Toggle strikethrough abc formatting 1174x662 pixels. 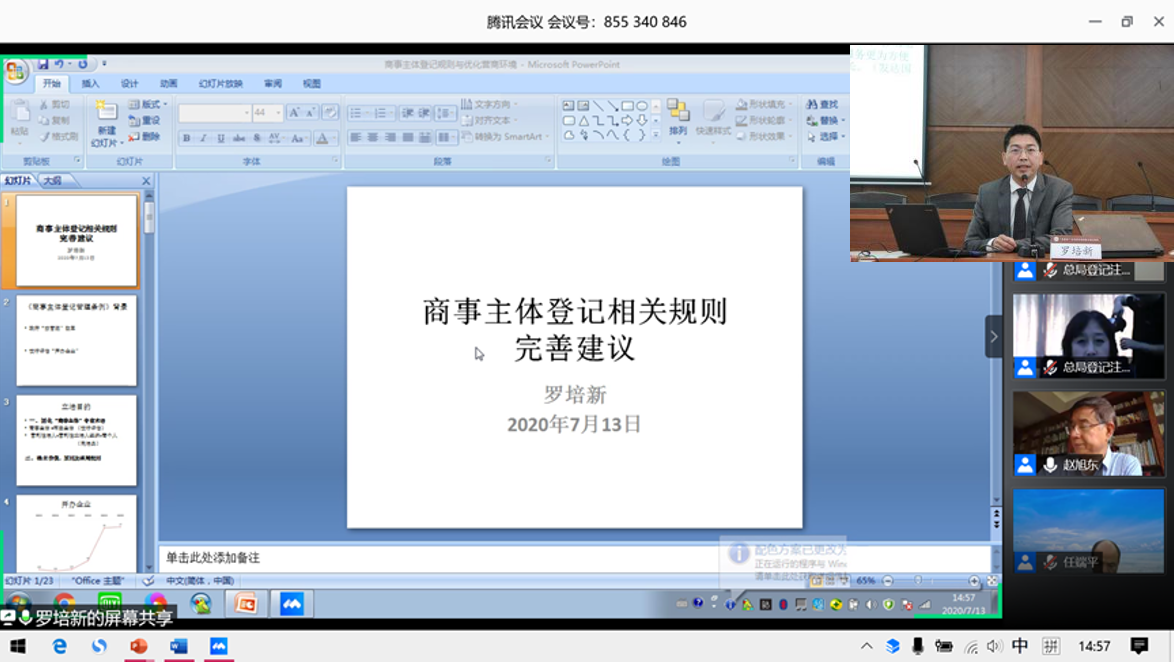(x=239, y=138)
